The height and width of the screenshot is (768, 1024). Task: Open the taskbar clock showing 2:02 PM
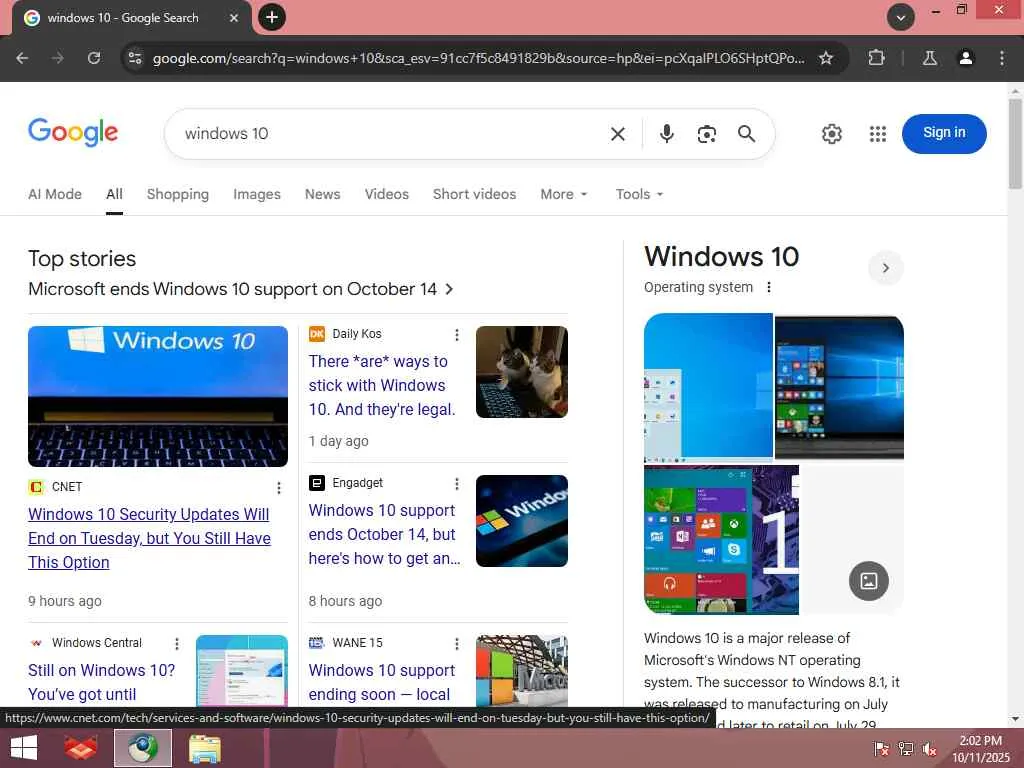point(981,748)
